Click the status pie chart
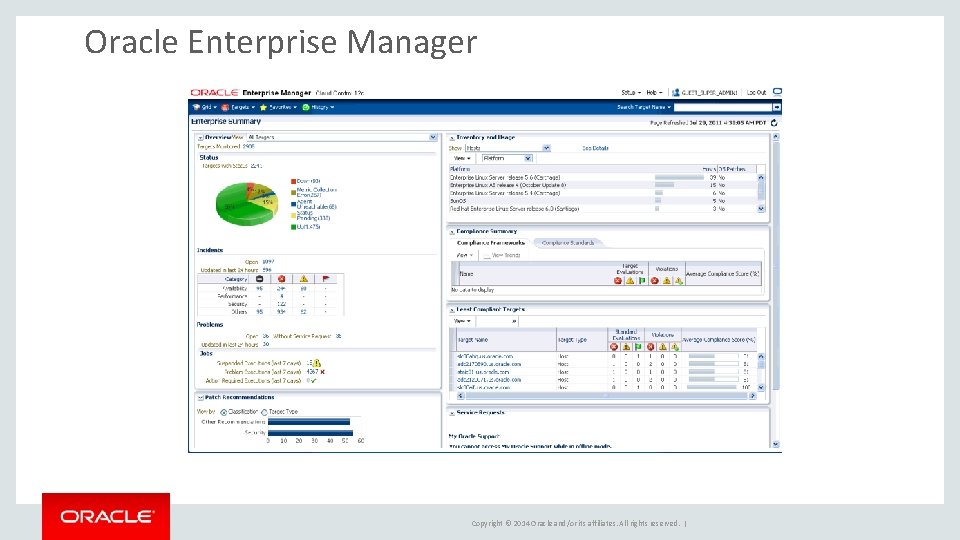Image resolution: width=960 pixels, height=540 pixels. 246,204
